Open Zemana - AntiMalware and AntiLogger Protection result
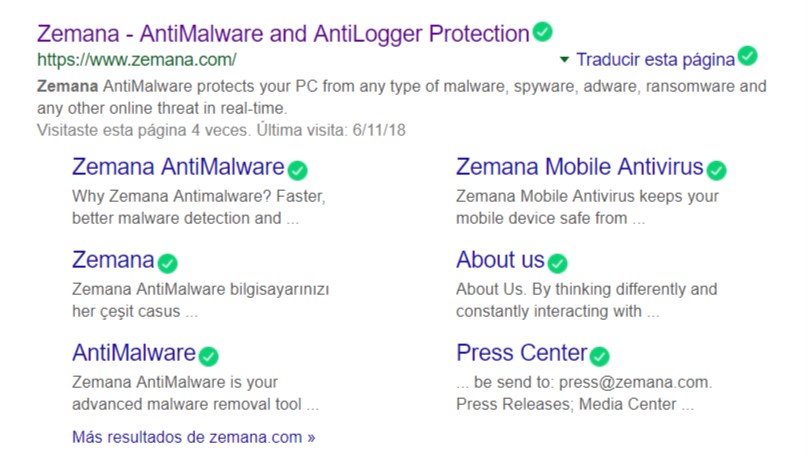 283,34
